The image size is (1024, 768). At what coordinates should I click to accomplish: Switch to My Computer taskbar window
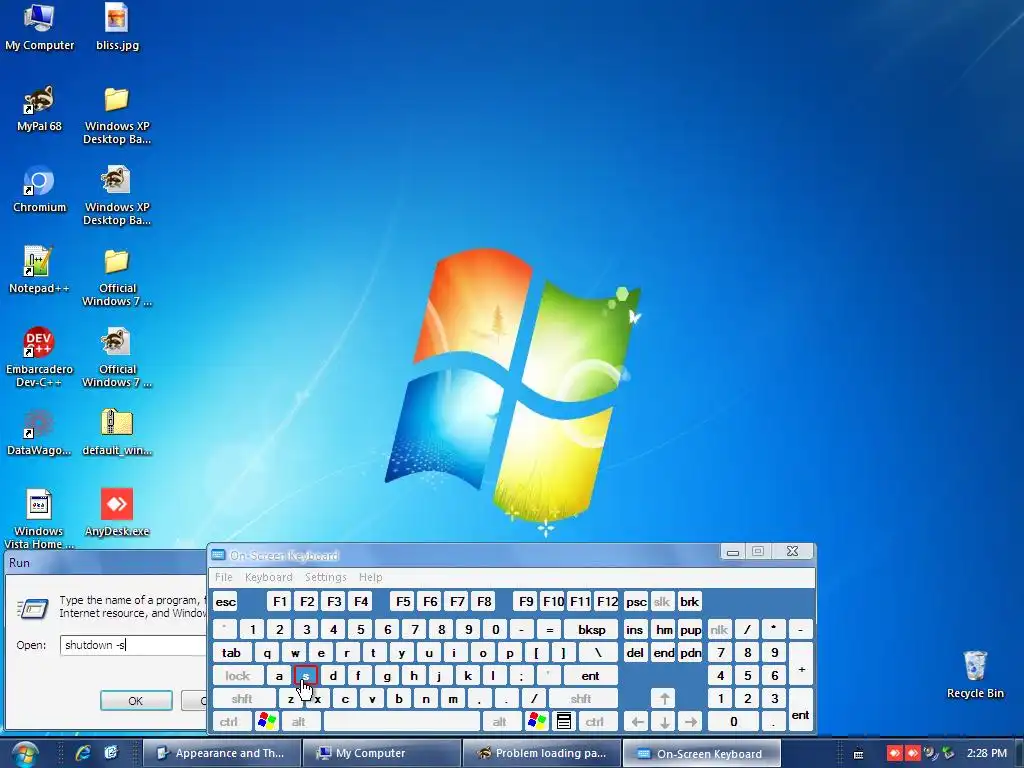[382, 754]
